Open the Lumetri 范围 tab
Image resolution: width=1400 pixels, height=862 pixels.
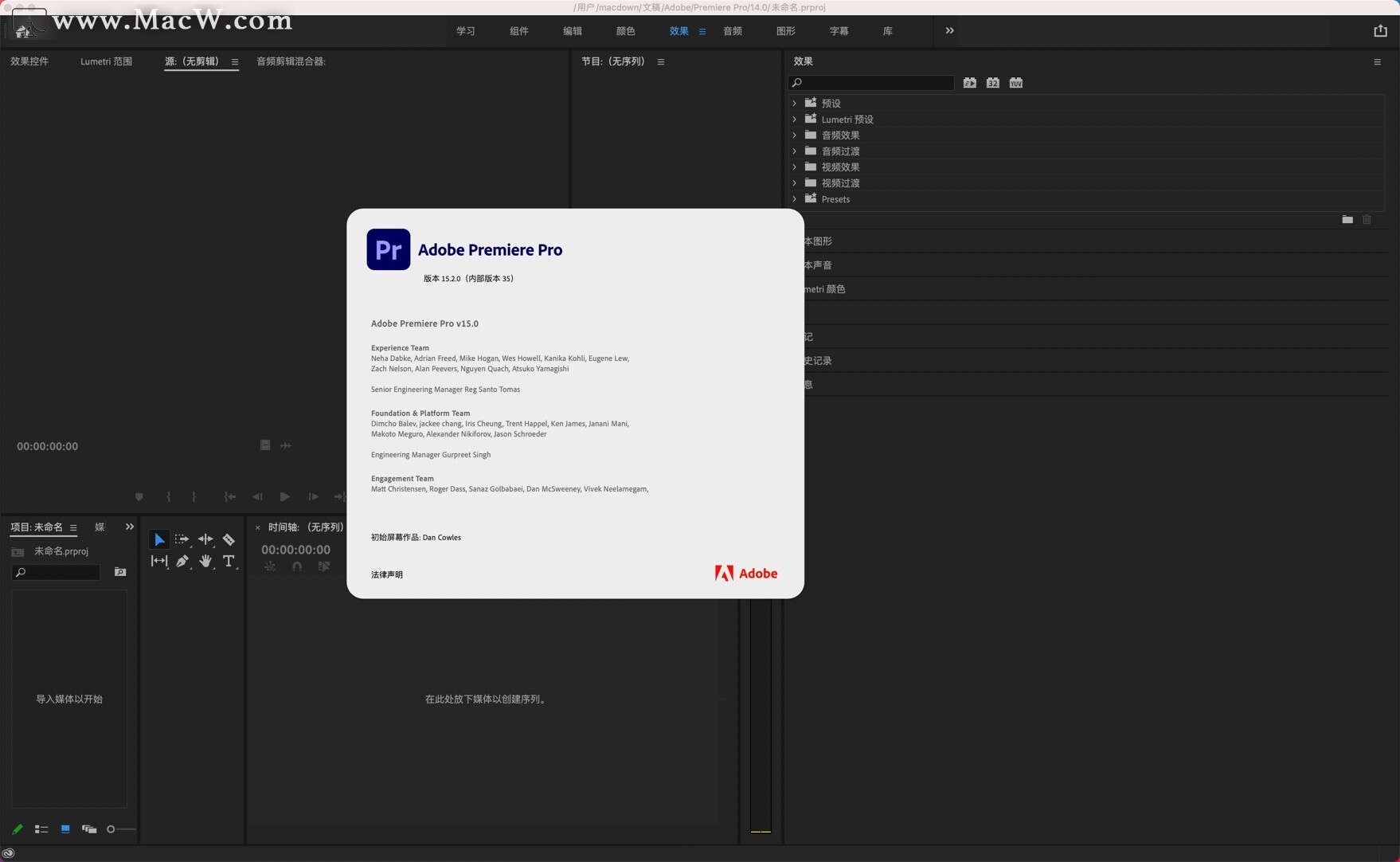pyautogui.click(x=106, y=61)
